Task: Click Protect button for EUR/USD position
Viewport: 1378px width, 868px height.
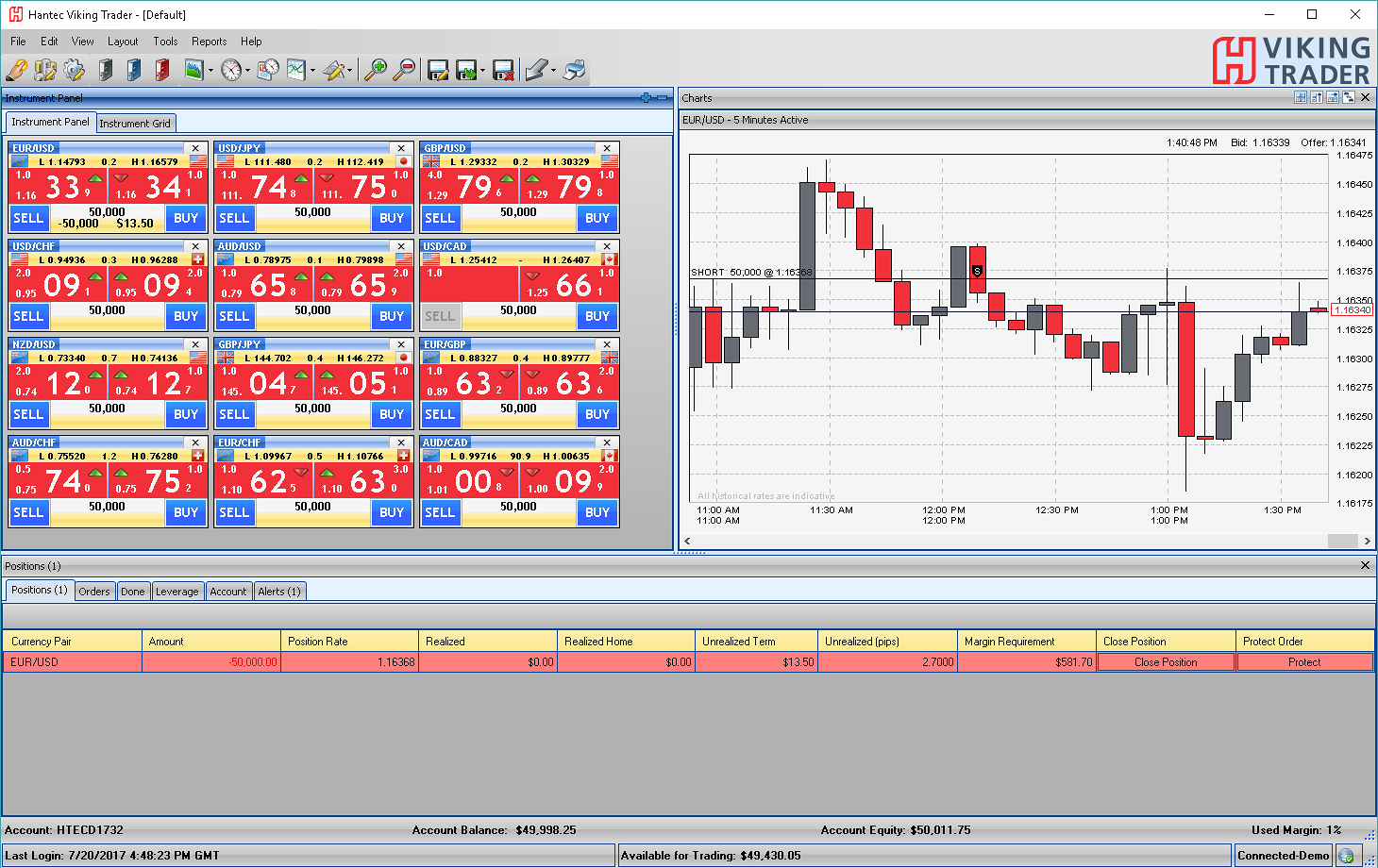Action: [1304, 662]
